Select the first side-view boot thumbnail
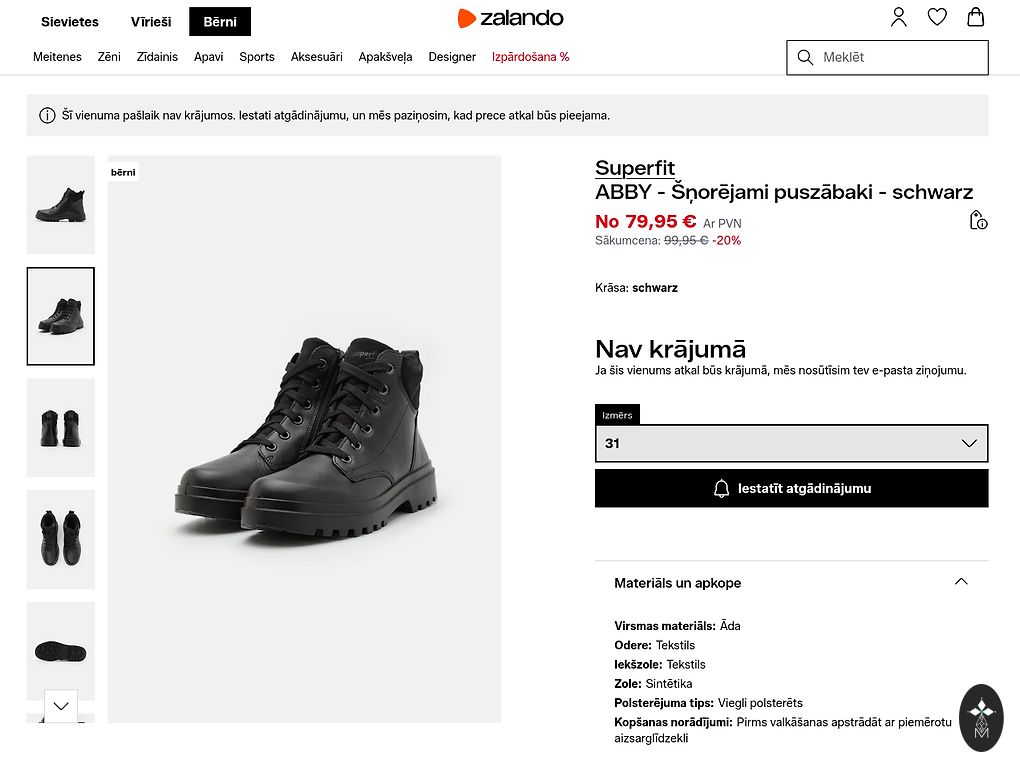Screen dimensions: 1020x768 (61, 204)
